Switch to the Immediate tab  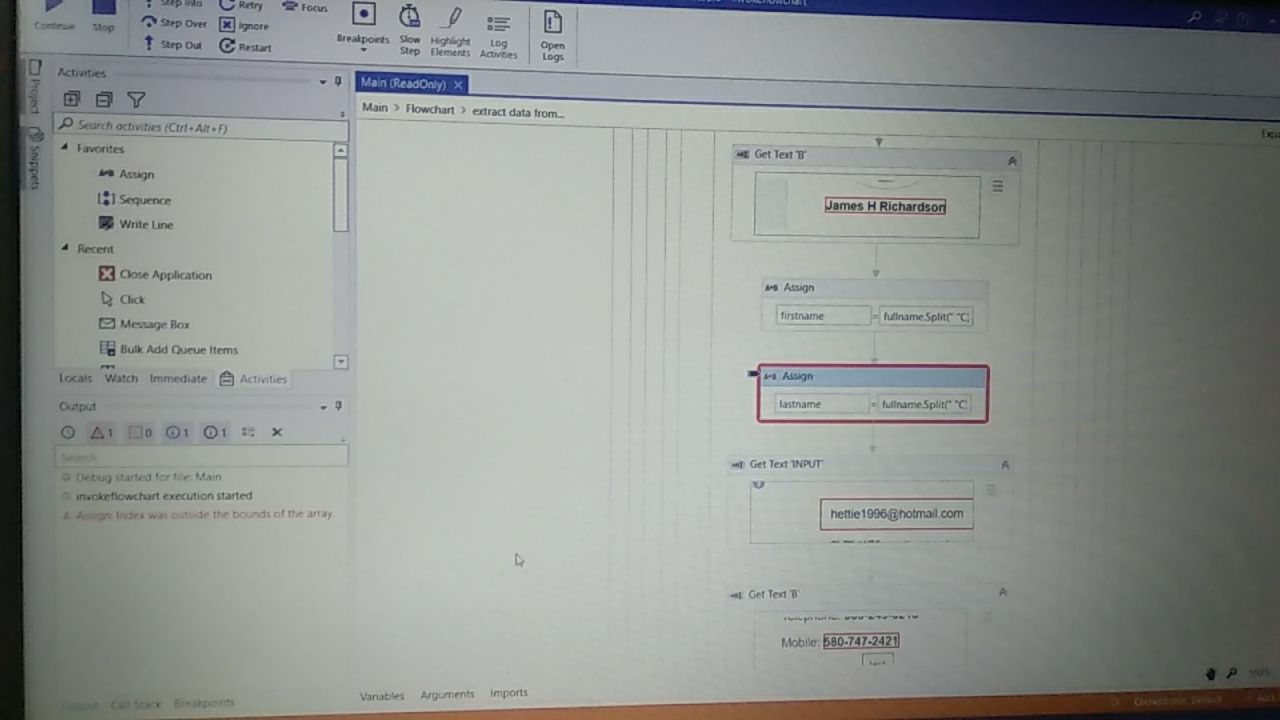pyautogui.click(x=178, y=378)
